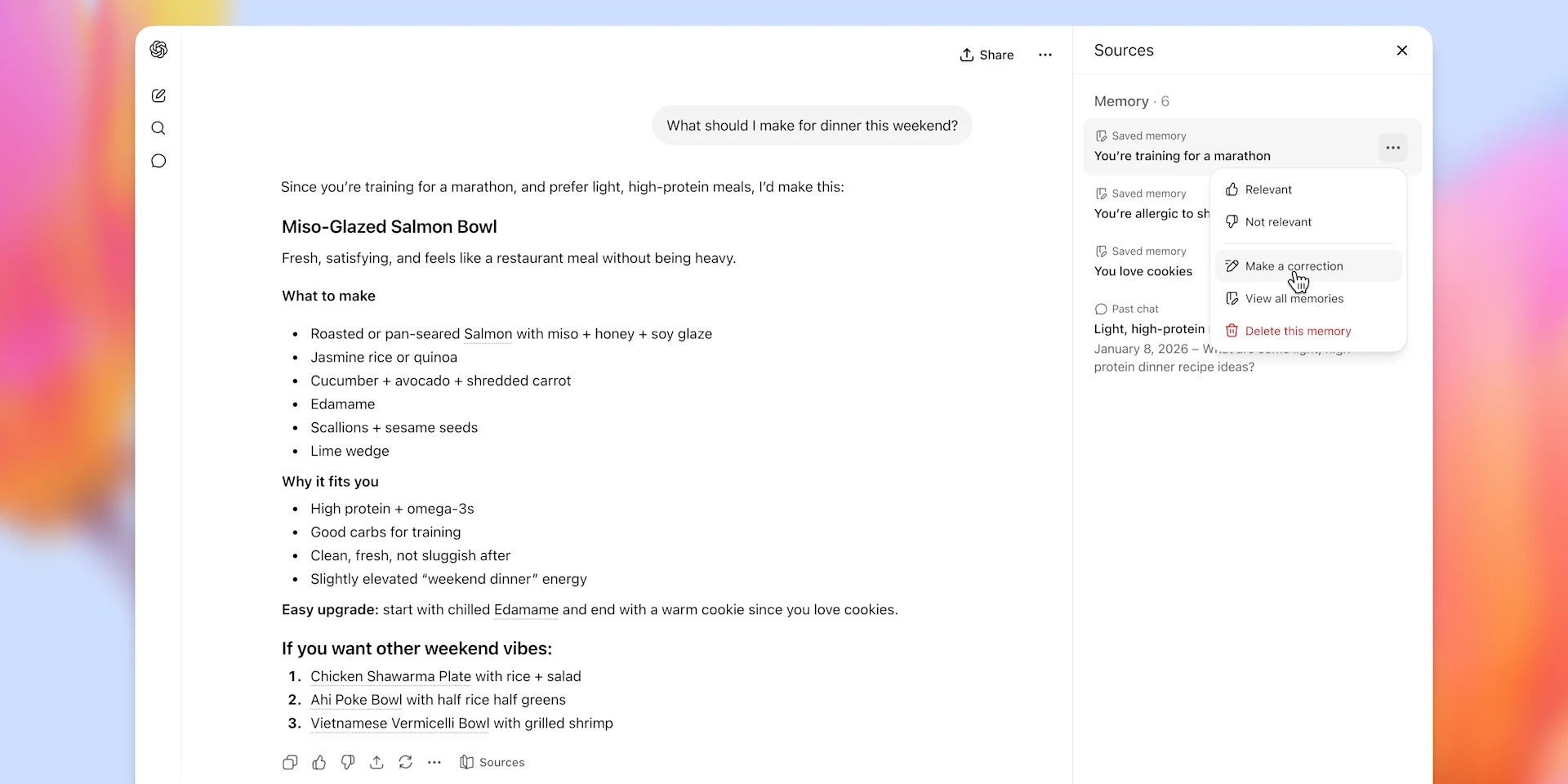
Task: Regenerate the response with the refresh icon
Action: pyautogui.click(x=405, y=762)
